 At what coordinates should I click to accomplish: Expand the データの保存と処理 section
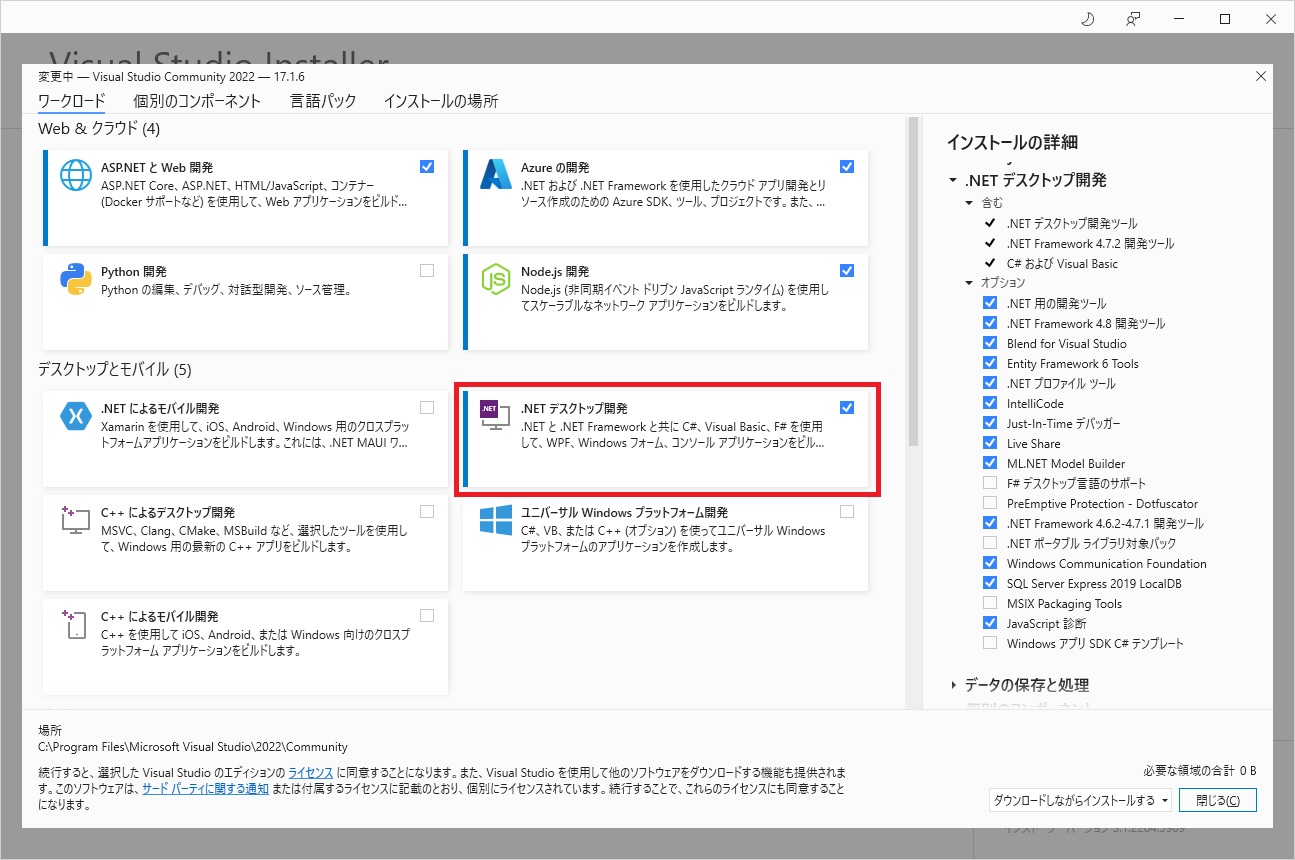[x=953, y=685]
